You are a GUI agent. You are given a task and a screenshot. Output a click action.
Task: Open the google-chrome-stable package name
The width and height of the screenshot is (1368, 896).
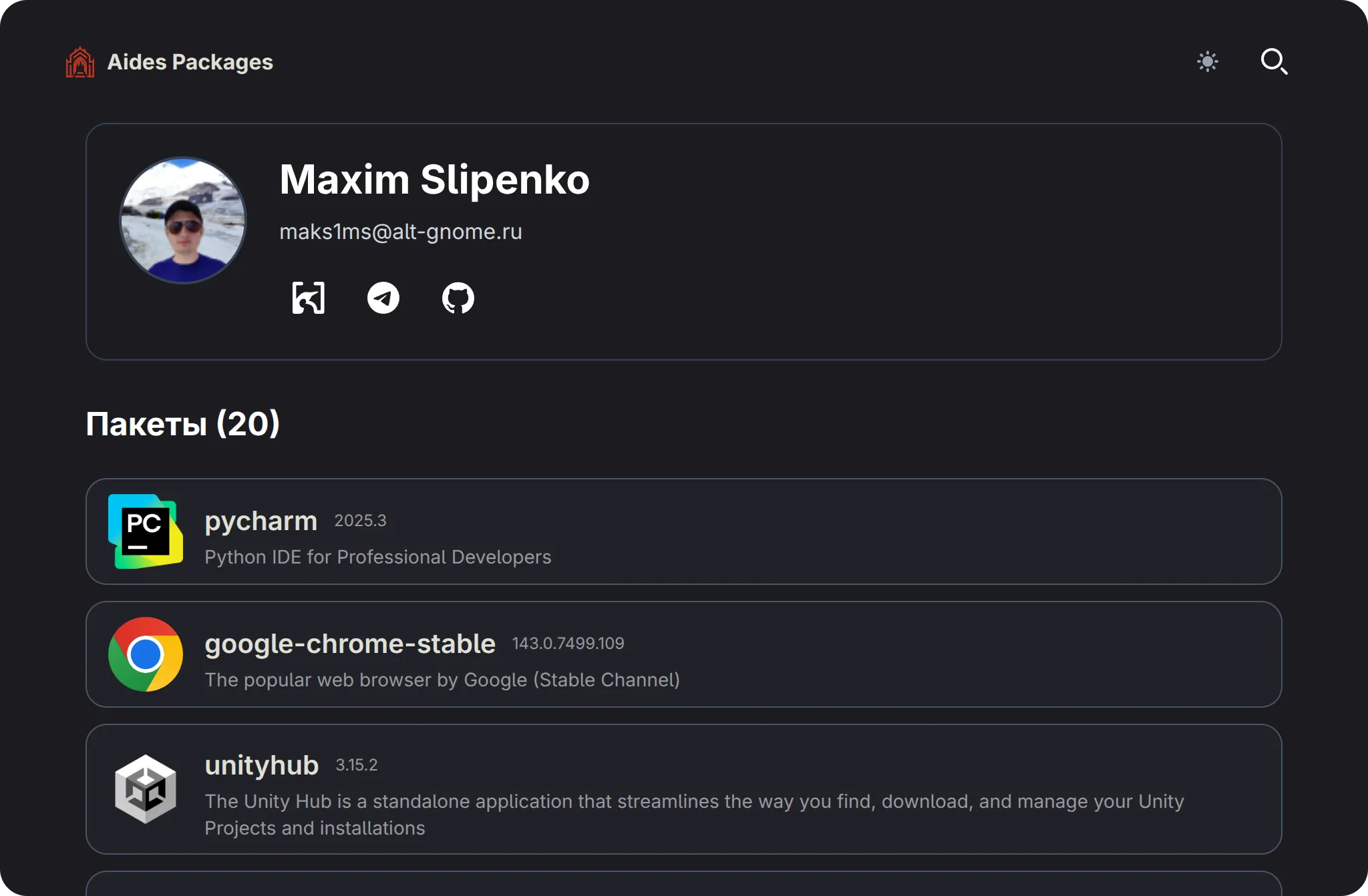[350, 644]
